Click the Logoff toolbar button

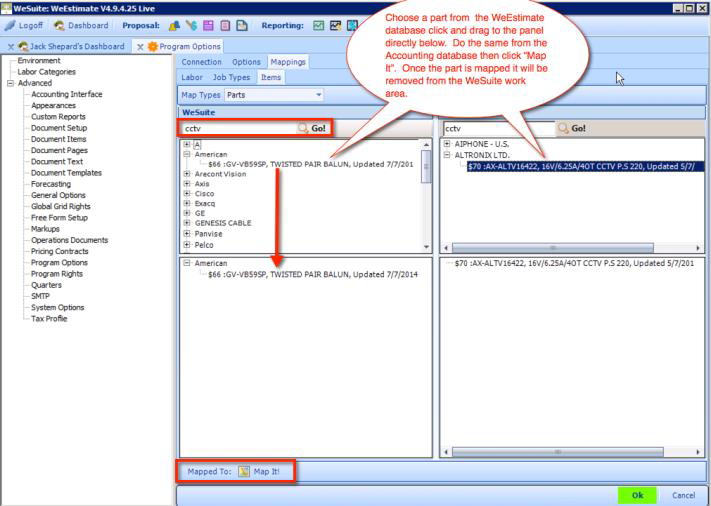(24, 26)
